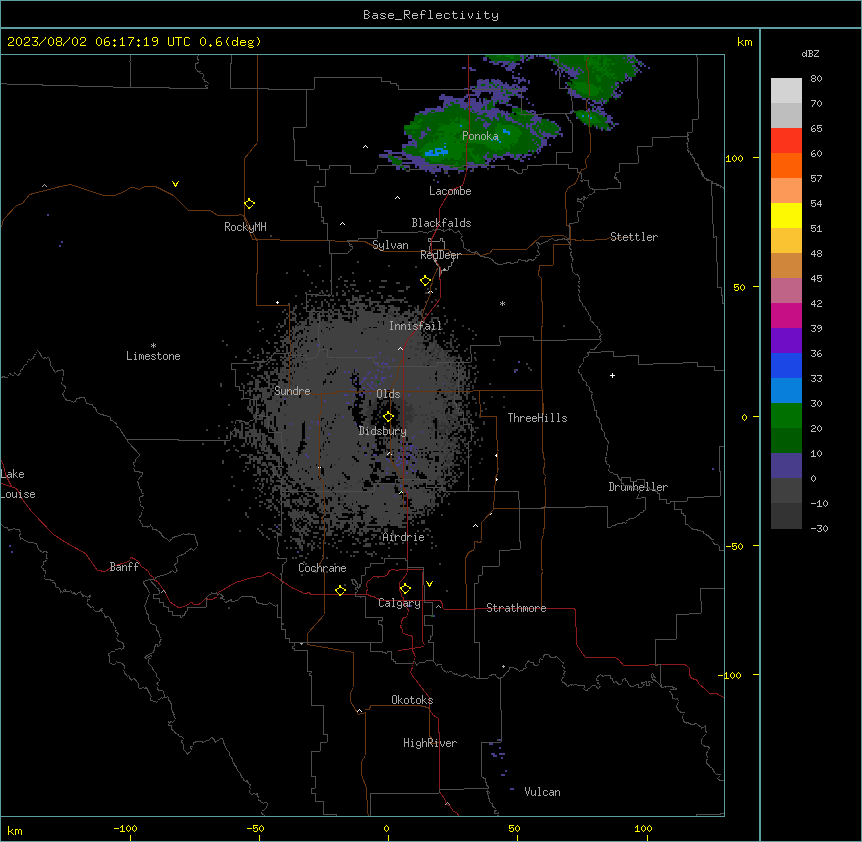Select the orange 60-57 dBZ legend swatch

click(x=786, y=165)
